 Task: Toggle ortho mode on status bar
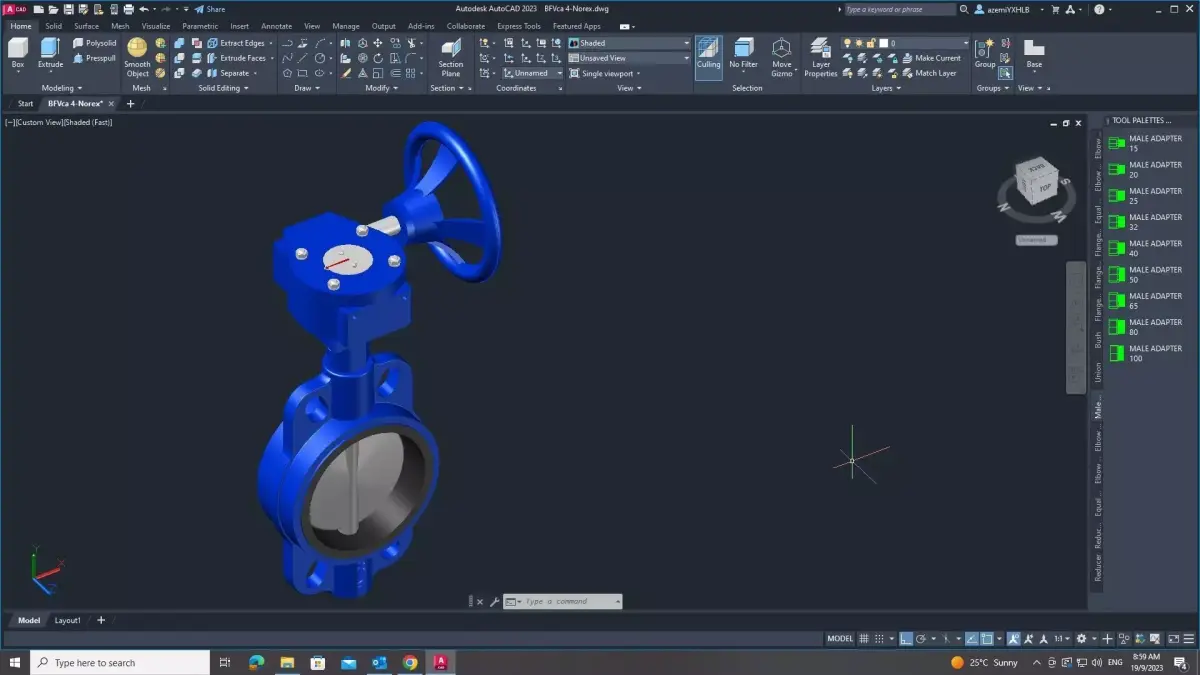click(904, 638)
